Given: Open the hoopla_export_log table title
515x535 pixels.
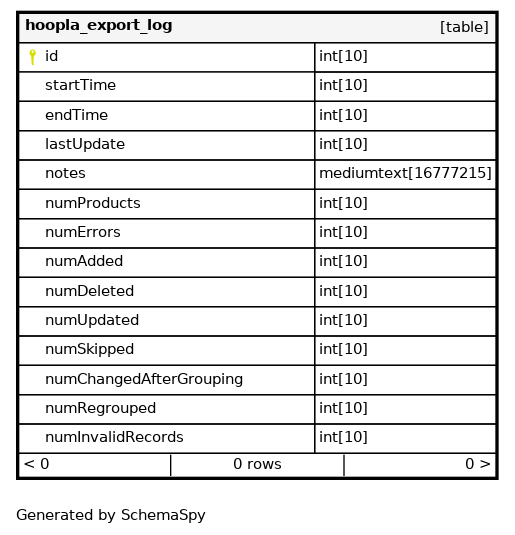Looking at the screenshot, I should click(99, 26).
